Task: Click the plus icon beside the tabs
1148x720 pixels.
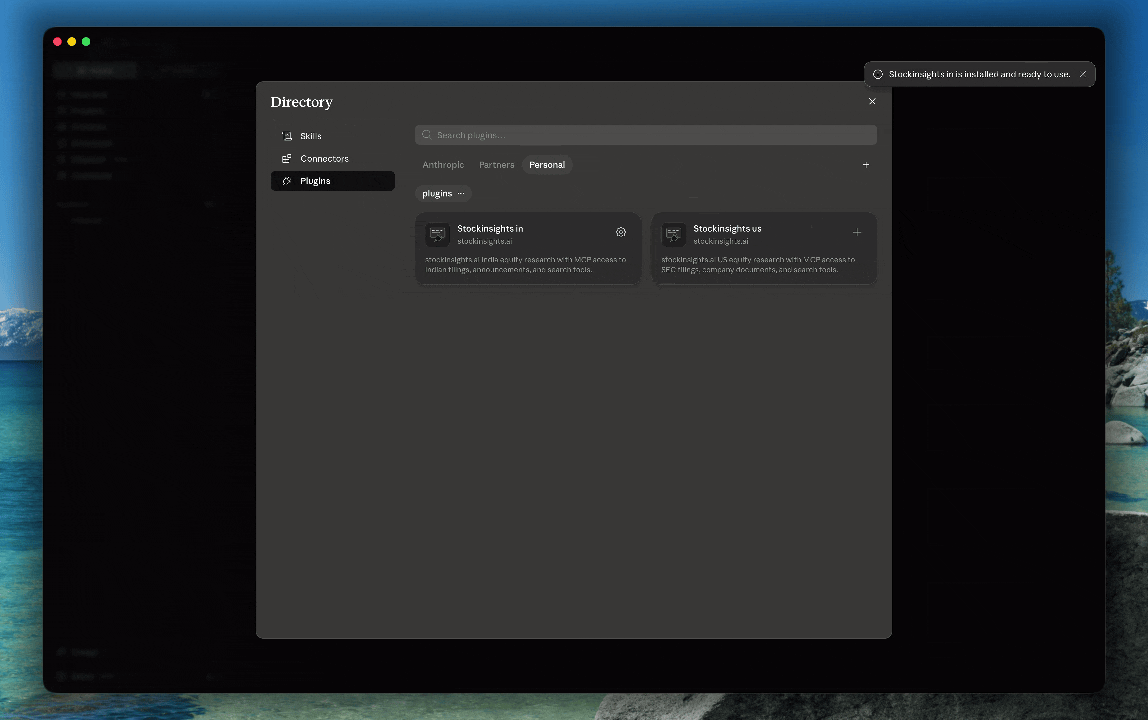Action: point(866,165)
